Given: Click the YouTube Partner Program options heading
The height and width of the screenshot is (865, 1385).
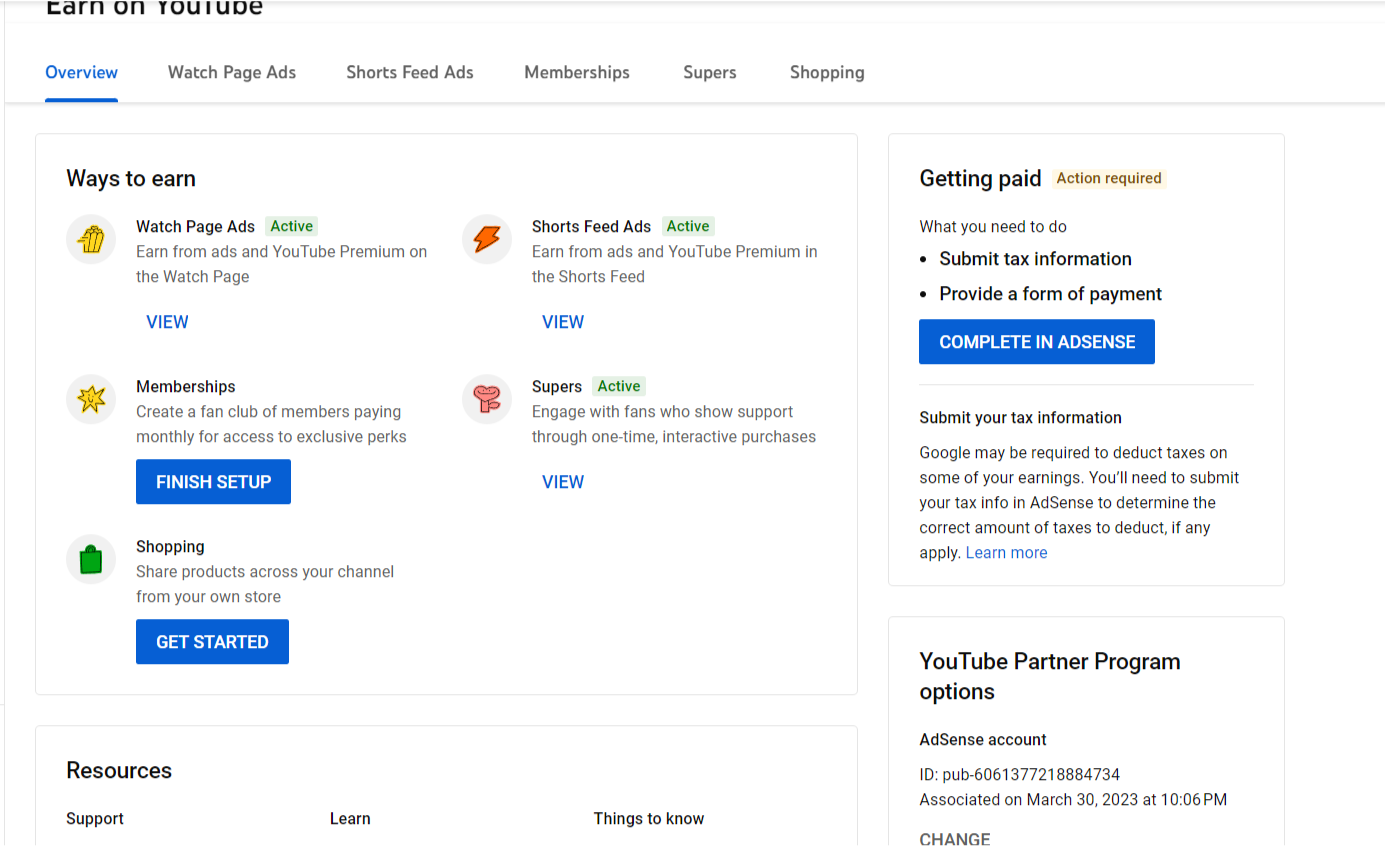Looking at the screenshot, I should tap(1050, 677).
